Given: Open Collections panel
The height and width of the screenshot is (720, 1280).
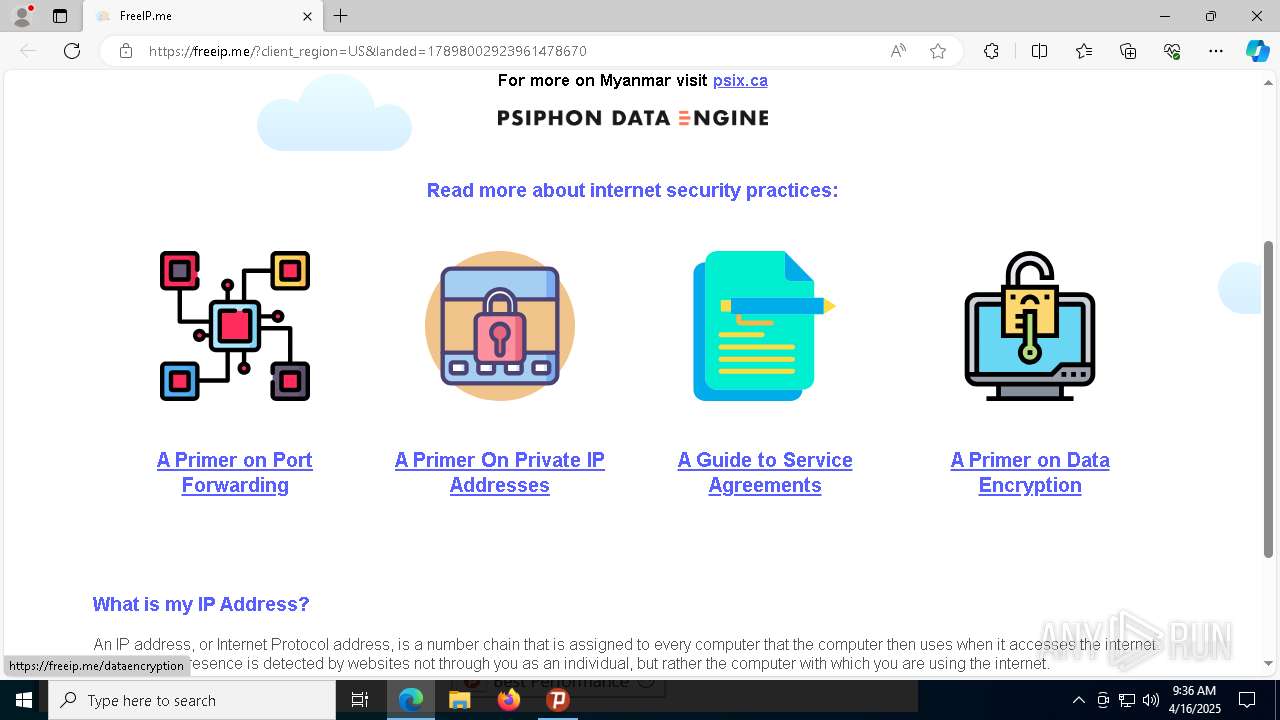Looking at the screenshot, I should pyautogui.click(x=1128, y=51).
